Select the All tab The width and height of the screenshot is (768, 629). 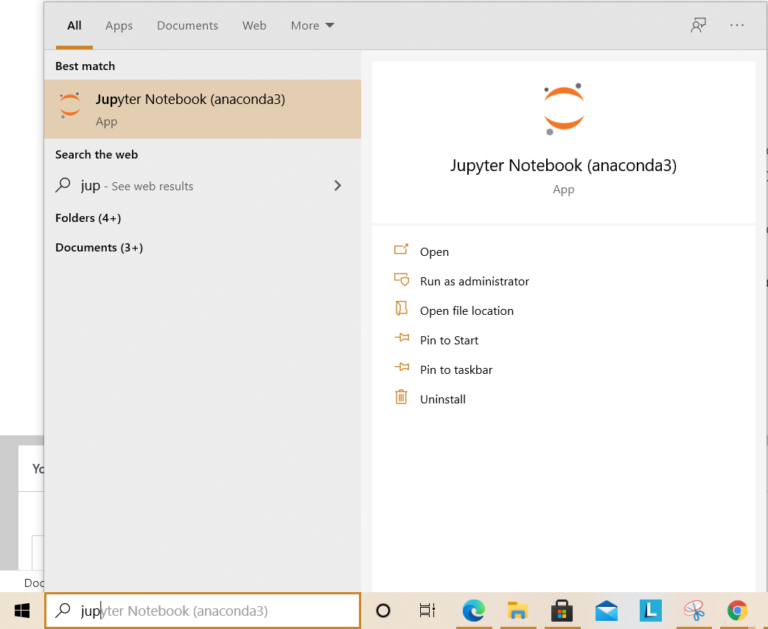coord(74,25)
